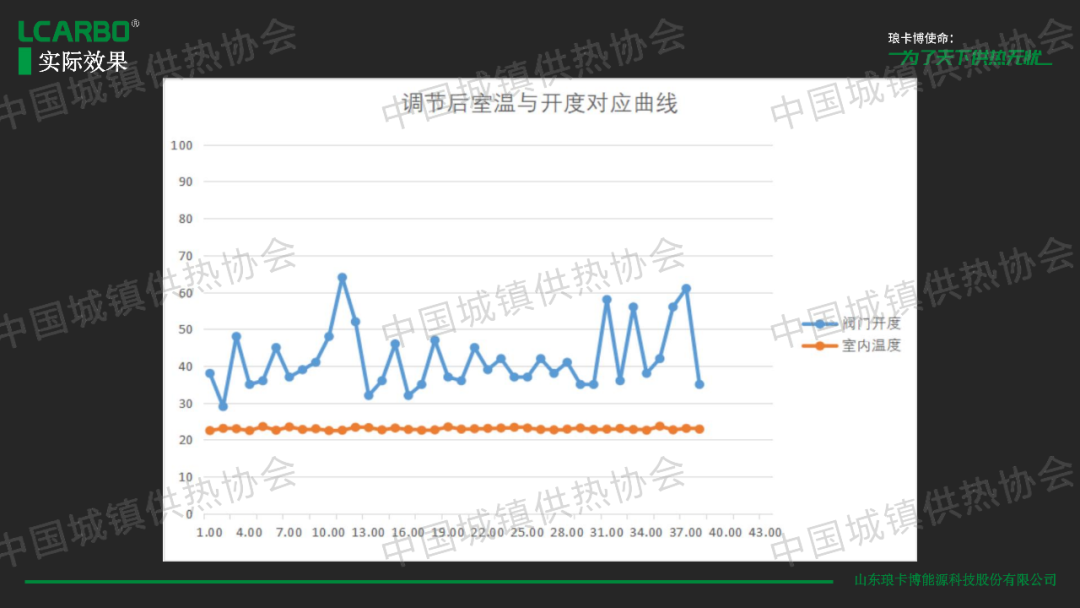Click the 1.00 label on the horizontal axis
1080x608 pixels.
click(x=210, y=533)
